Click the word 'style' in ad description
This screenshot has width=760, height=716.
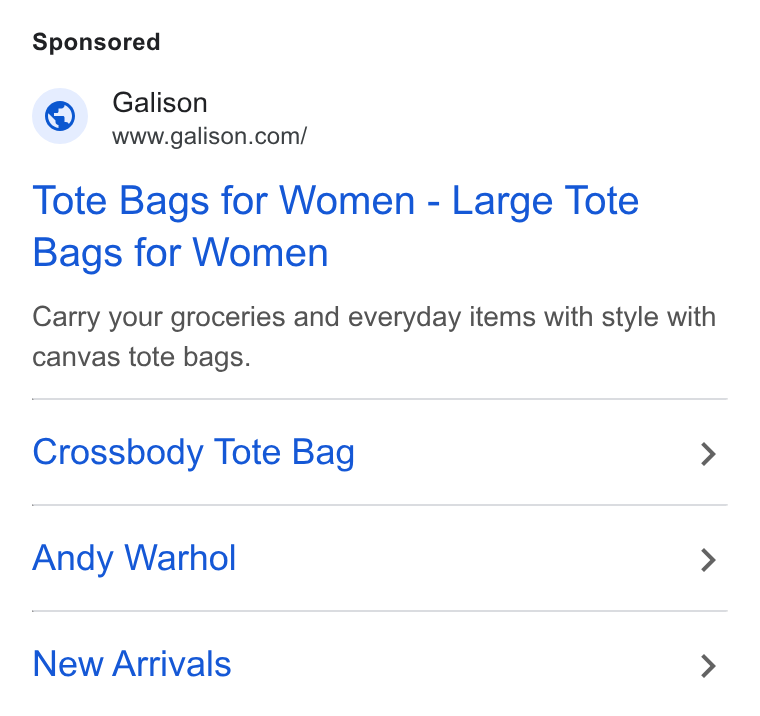630,318
